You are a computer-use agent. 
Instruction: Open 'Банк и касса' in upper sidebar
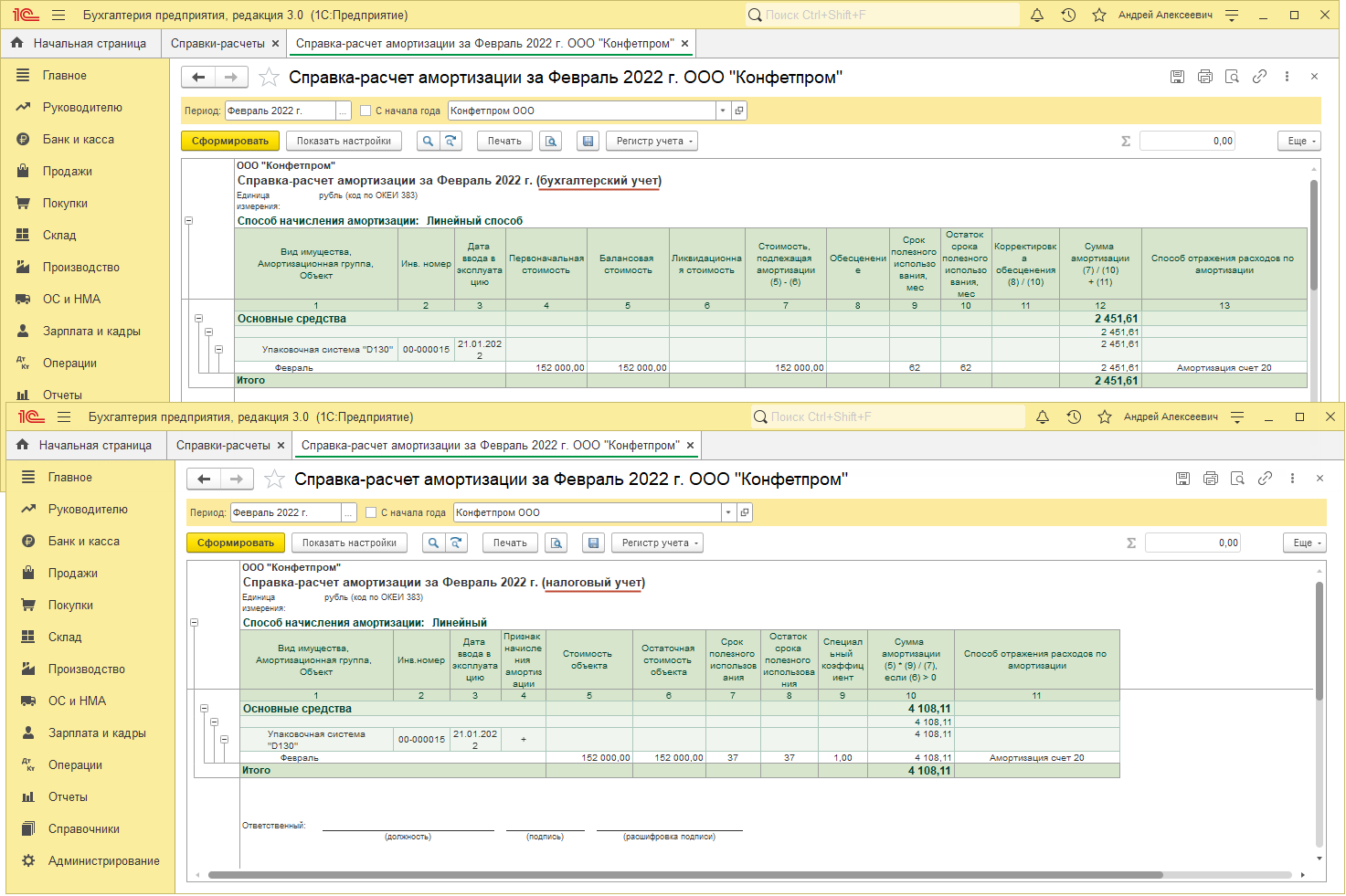[x=79, y=139]
